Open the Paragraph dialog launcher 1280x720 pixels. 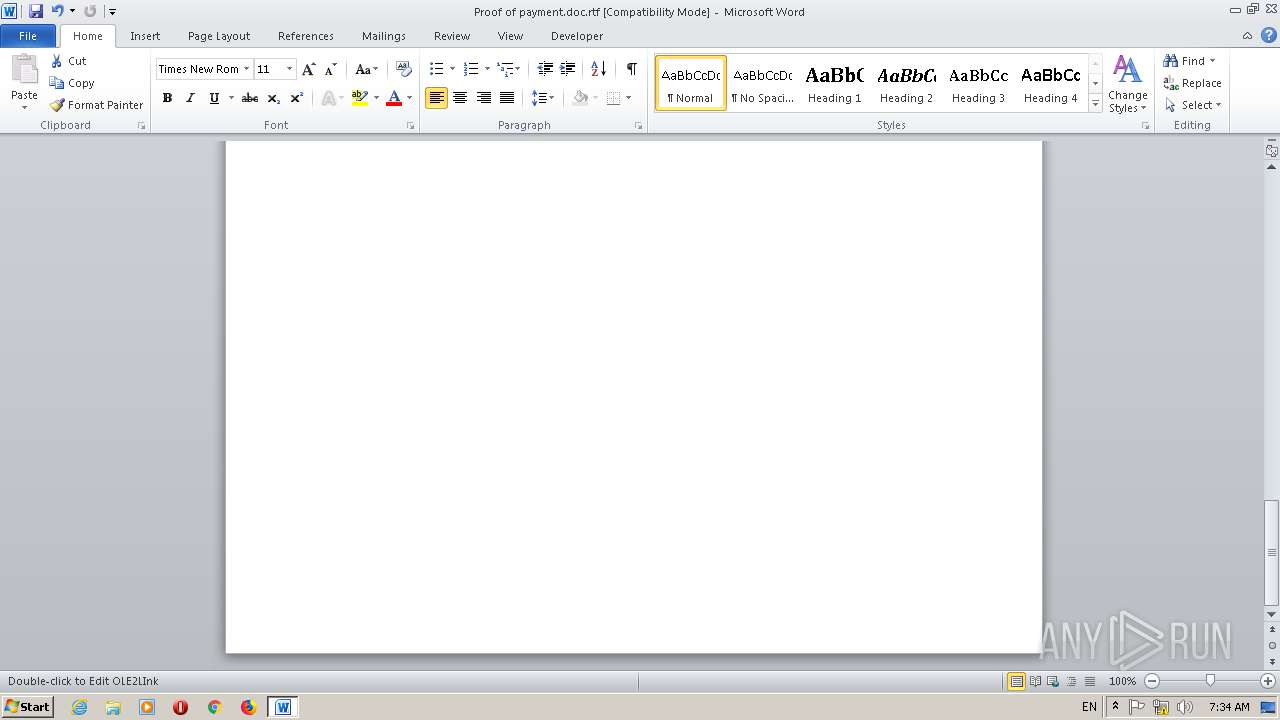(x=639, y=126)
